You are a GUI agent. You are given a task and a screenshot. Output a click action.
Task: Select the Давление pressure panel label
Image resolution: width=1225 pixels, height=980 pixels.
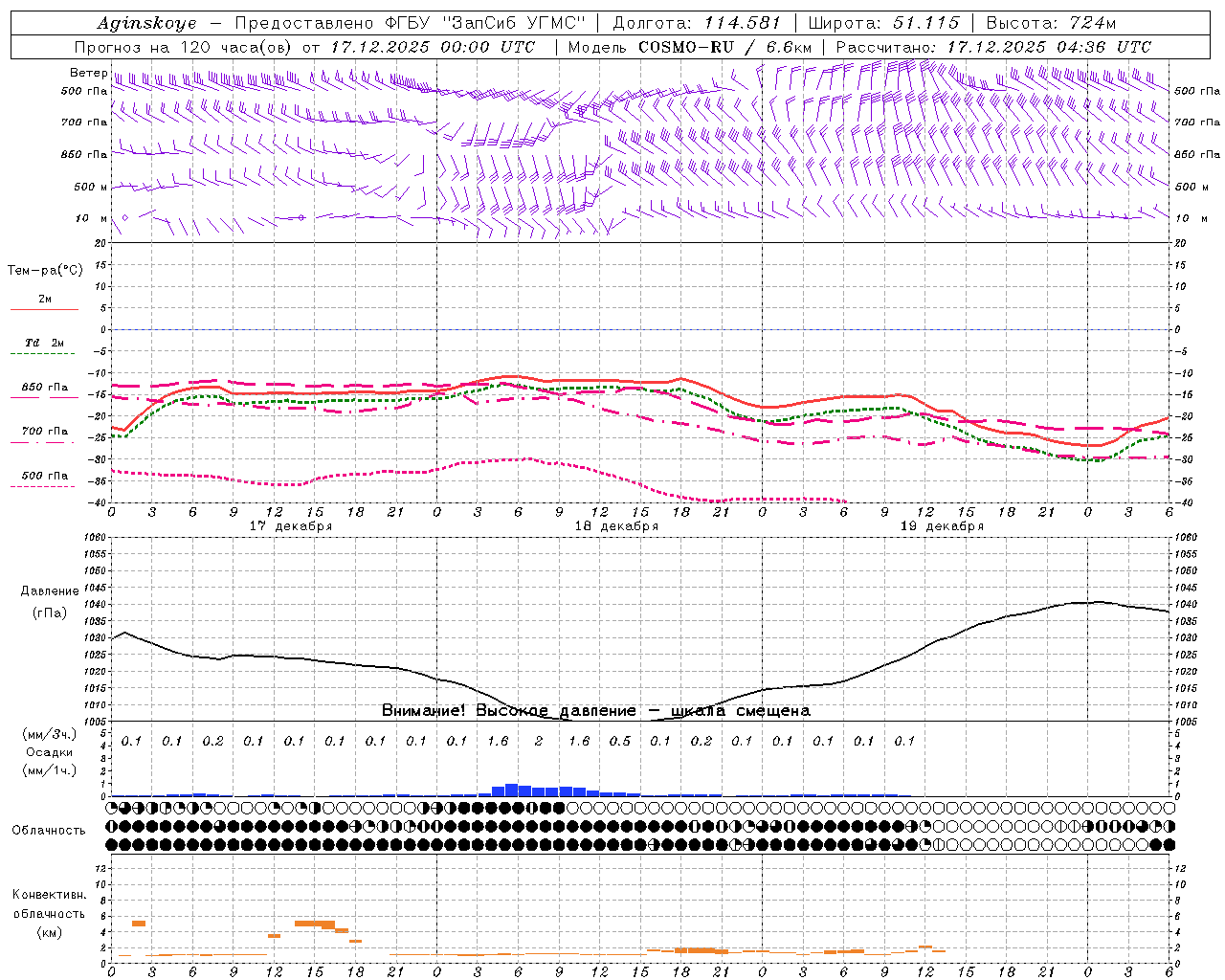(50, 591)
